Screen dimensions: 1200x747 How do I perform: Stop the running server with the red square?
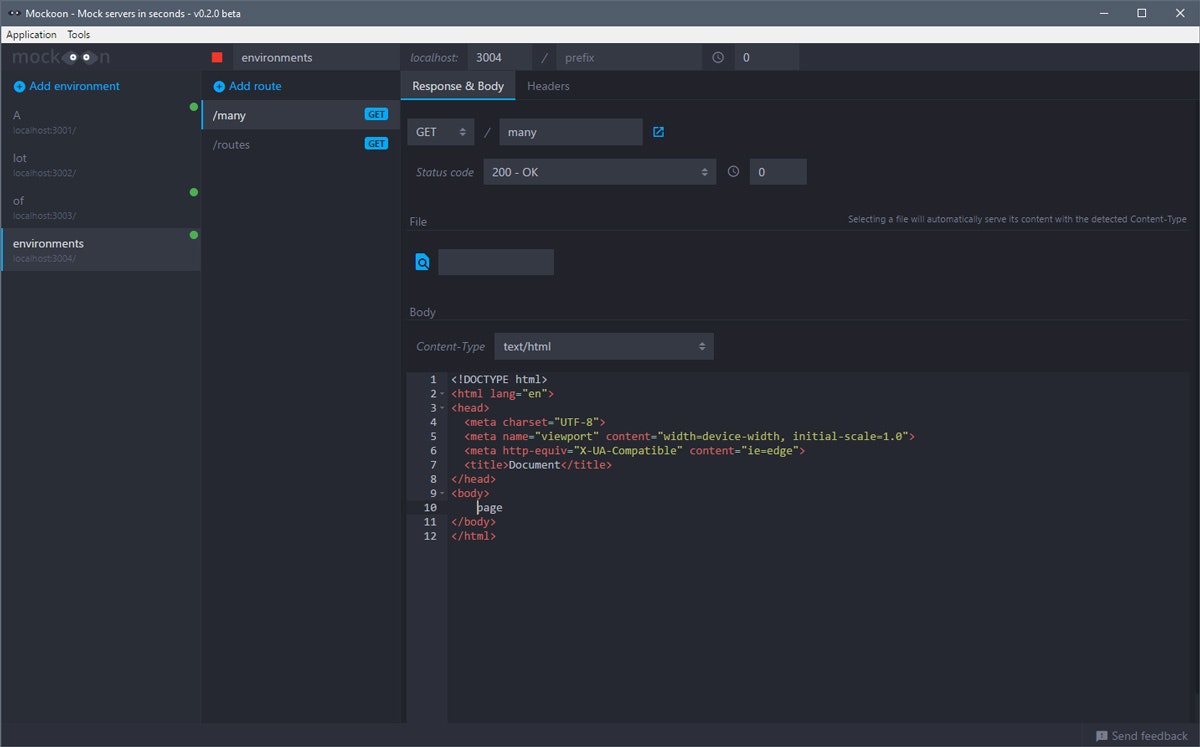217,57
